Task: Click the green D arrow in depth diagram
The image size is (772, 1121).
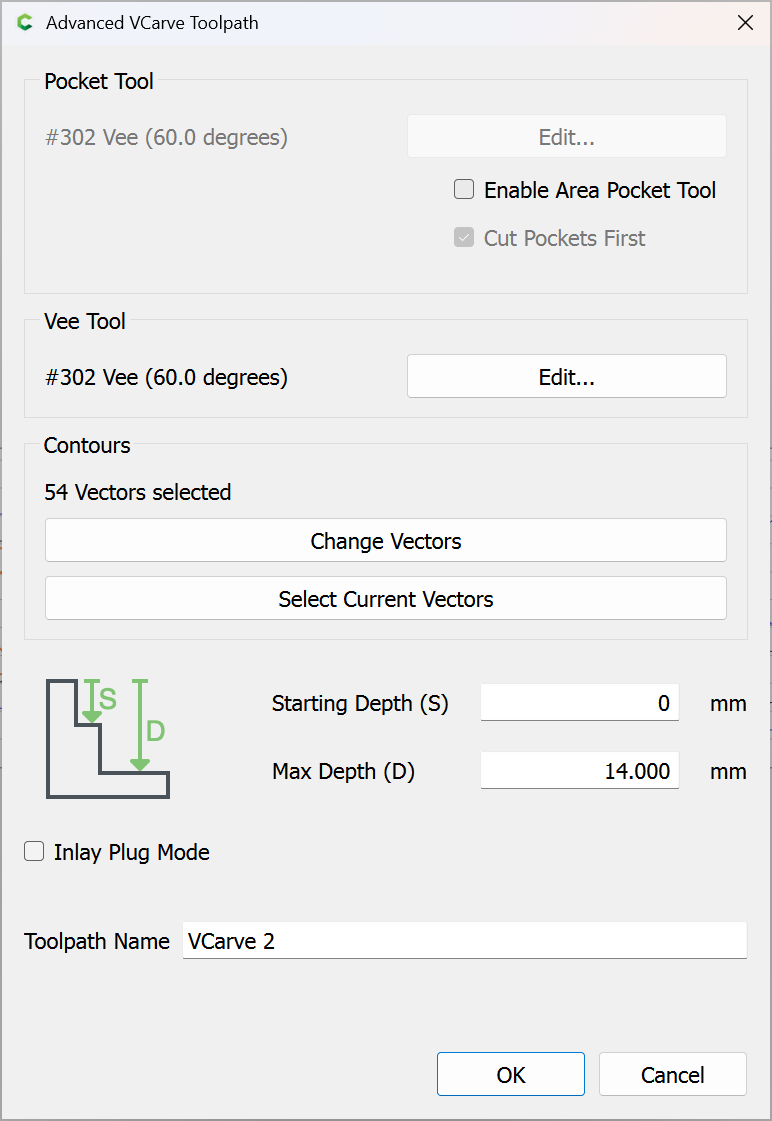Action: (x=140, y=725)
